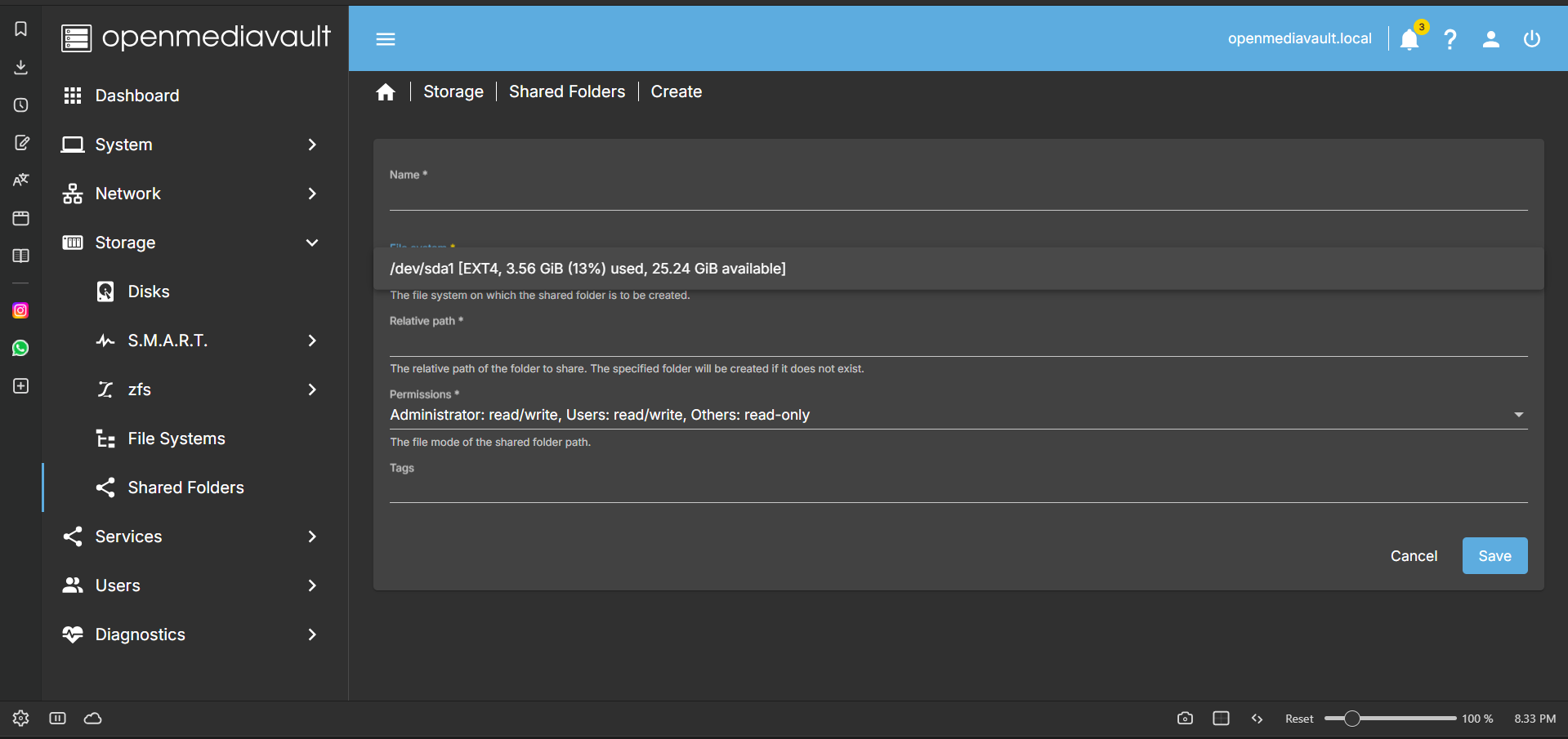Click the power icon in header
This screenshot has height=739, width=1568.
click(x=1531, y=39)
